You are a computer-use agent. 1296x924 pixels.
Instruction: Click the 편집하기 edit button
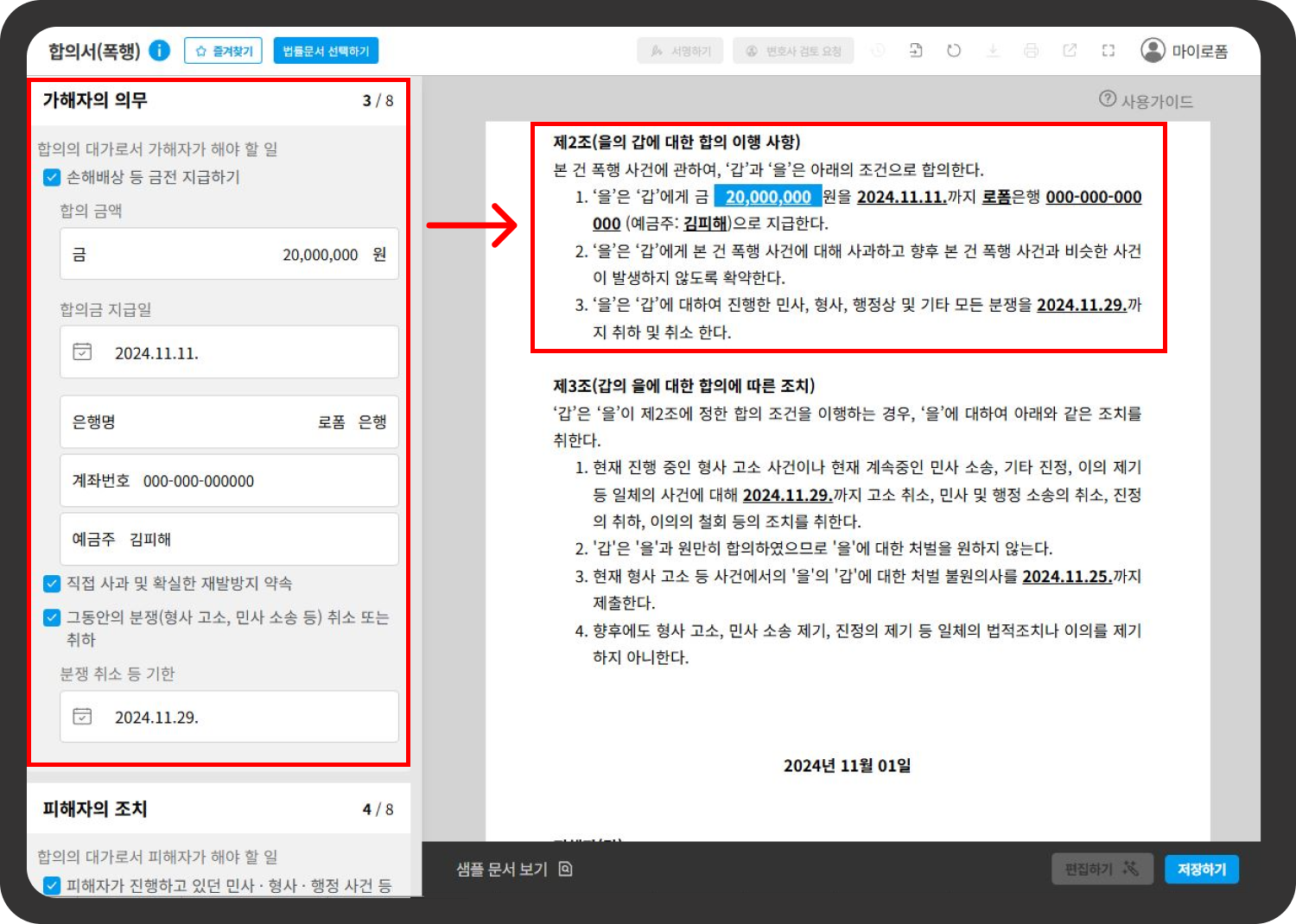[1102, 869]
